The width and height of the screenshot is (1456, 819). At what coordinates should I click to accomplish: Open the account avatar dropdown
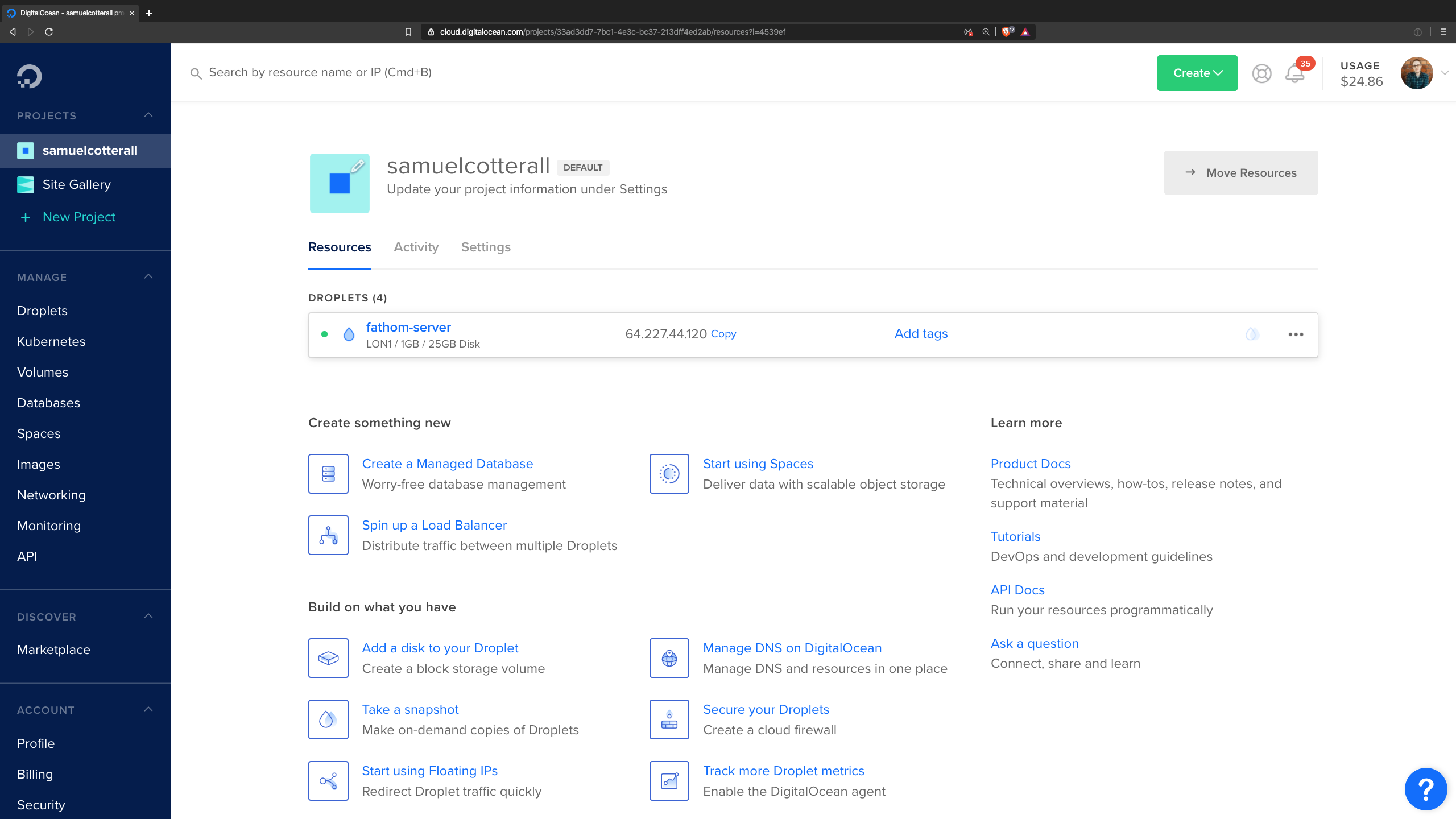(x=1417, y=73)
